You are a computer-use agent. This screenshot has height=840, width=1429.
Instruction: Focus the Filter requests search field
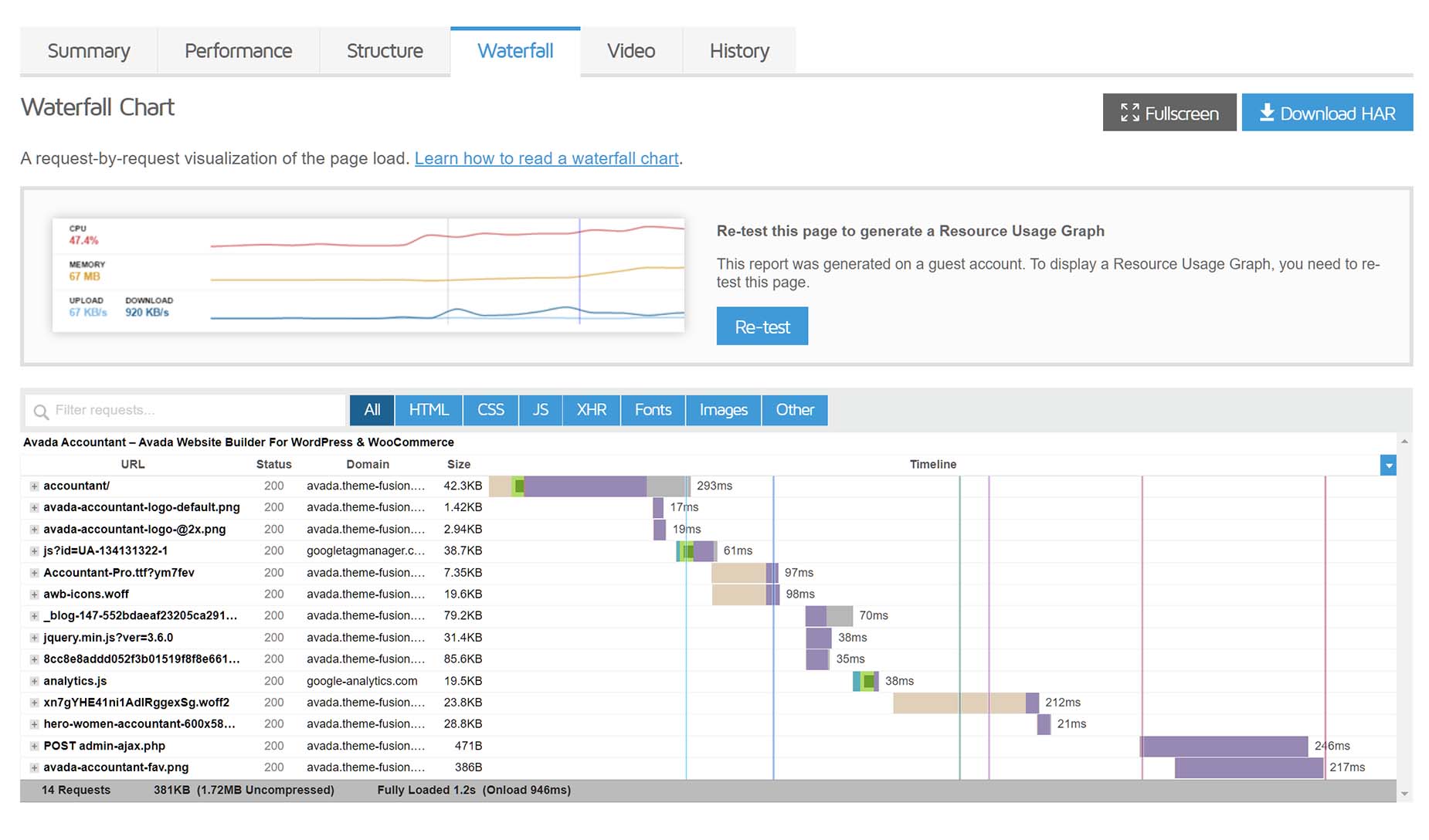pyautogui.click(x=185, y=410)
